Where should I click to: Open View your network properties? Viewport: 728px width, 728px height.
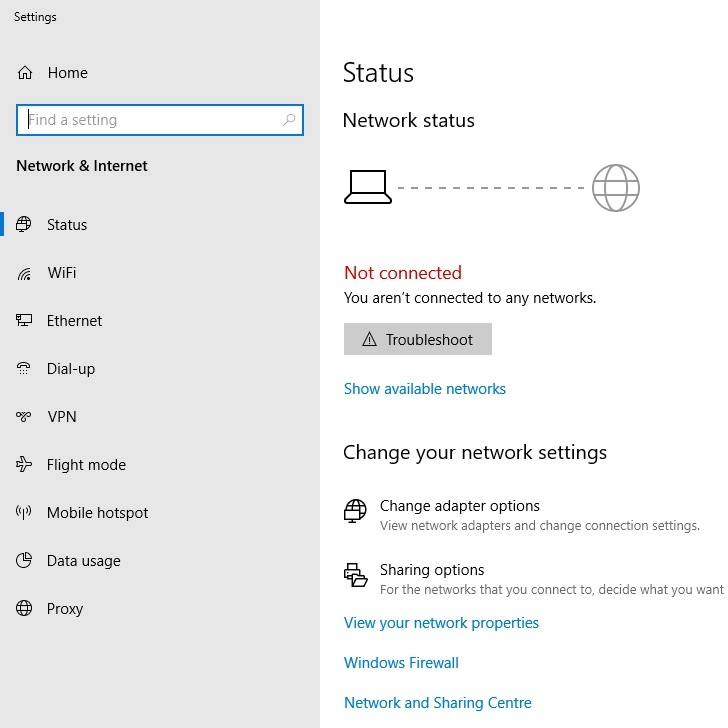(x=441, y=623)
